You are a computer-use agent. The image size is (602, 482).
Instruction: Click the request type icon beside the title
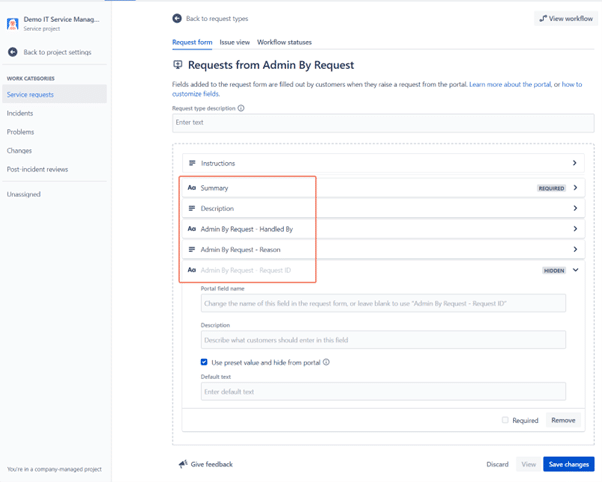[178, 65]
